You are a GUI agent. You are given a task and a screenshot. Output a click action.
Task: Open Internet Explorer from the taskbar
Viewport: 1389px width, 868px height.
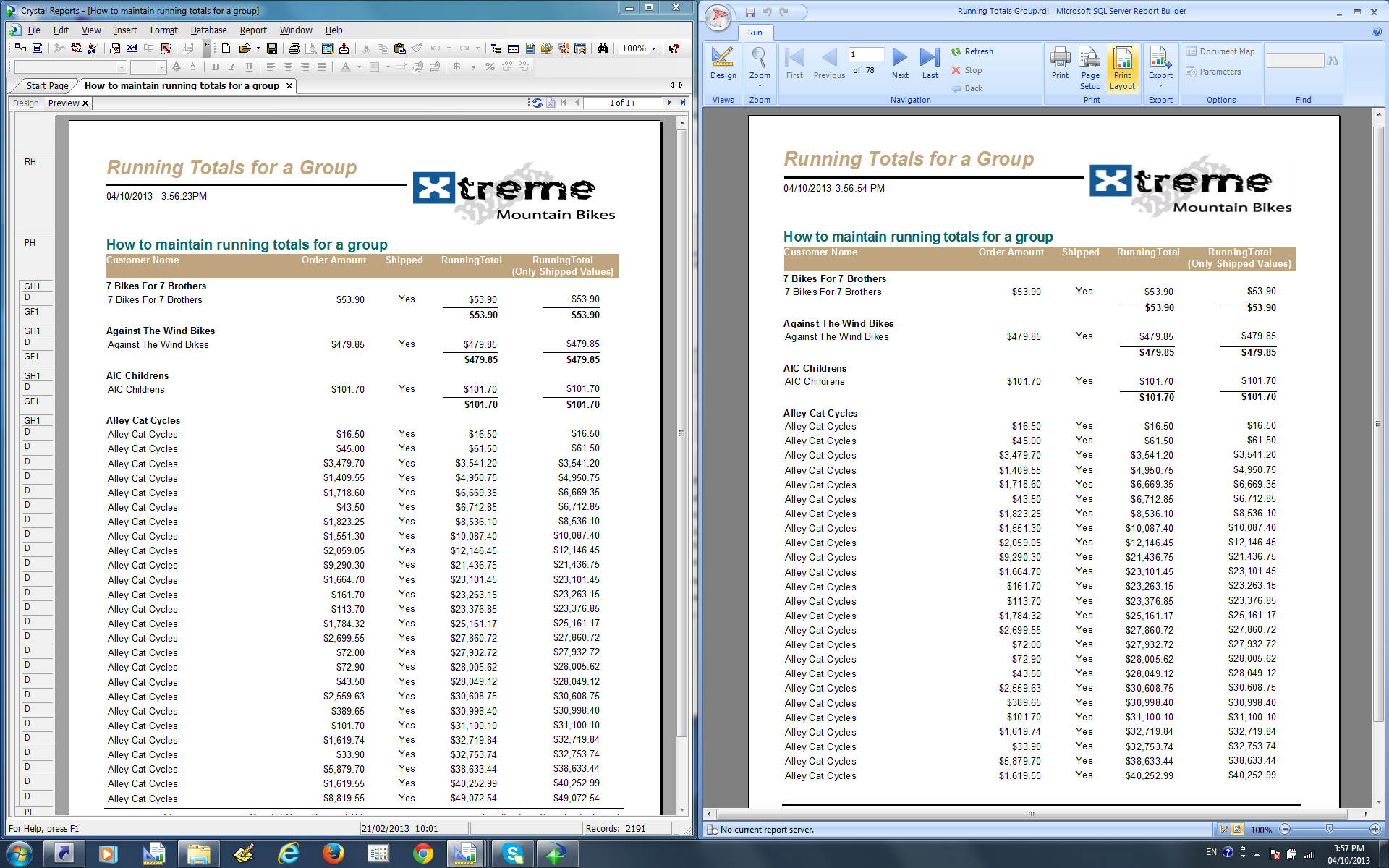click(289, 854)
